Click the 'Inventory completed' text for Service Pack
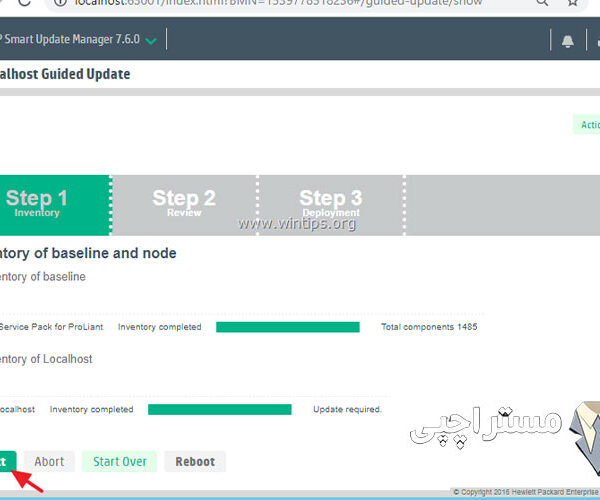600x500 pixels. pos(160,327)
